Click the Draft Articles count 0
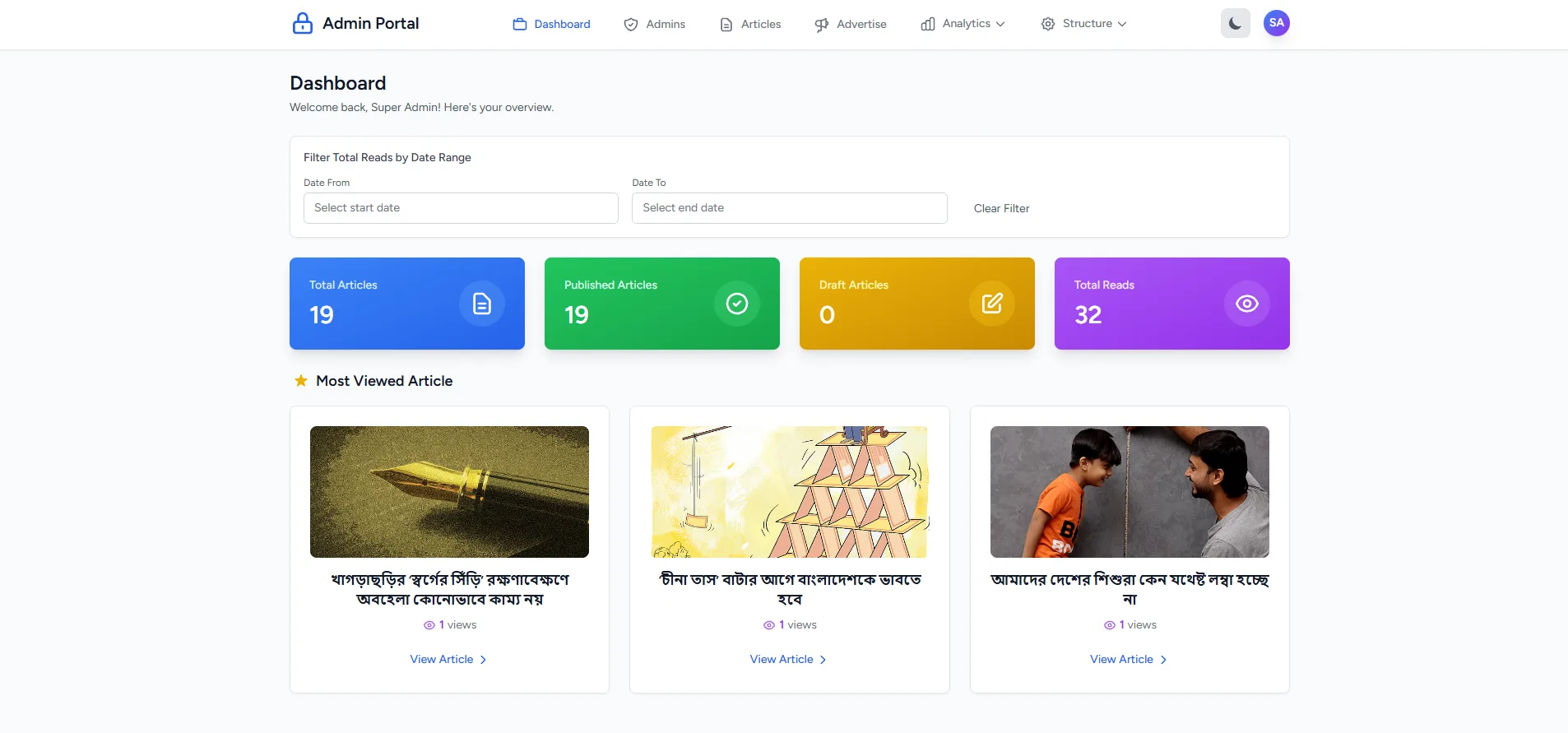This screenshot has width=1568, height=733. 827,315
